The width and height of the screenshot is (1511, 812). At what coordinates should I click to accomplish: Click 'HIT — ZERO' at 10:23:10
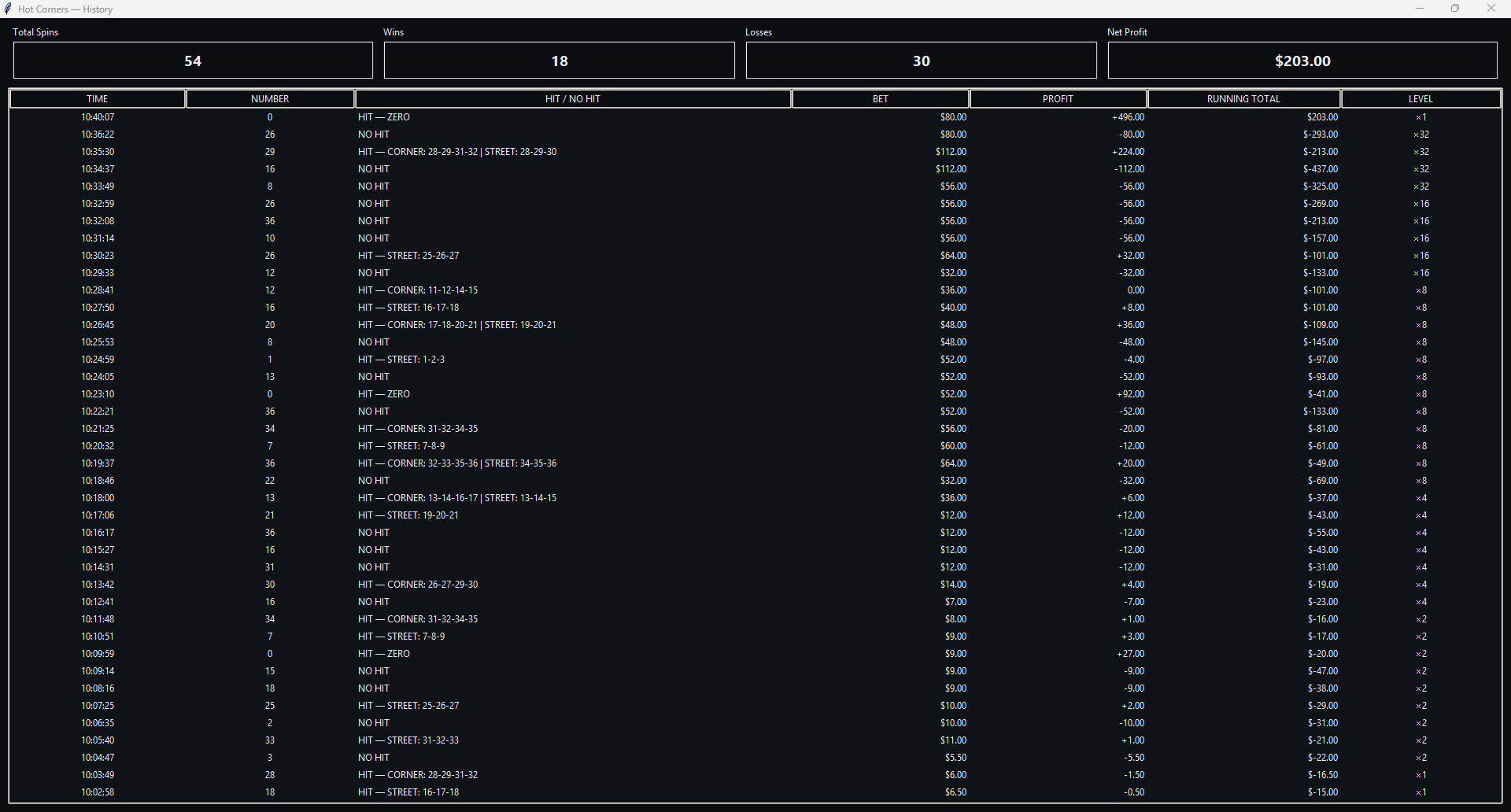[384, 394]
